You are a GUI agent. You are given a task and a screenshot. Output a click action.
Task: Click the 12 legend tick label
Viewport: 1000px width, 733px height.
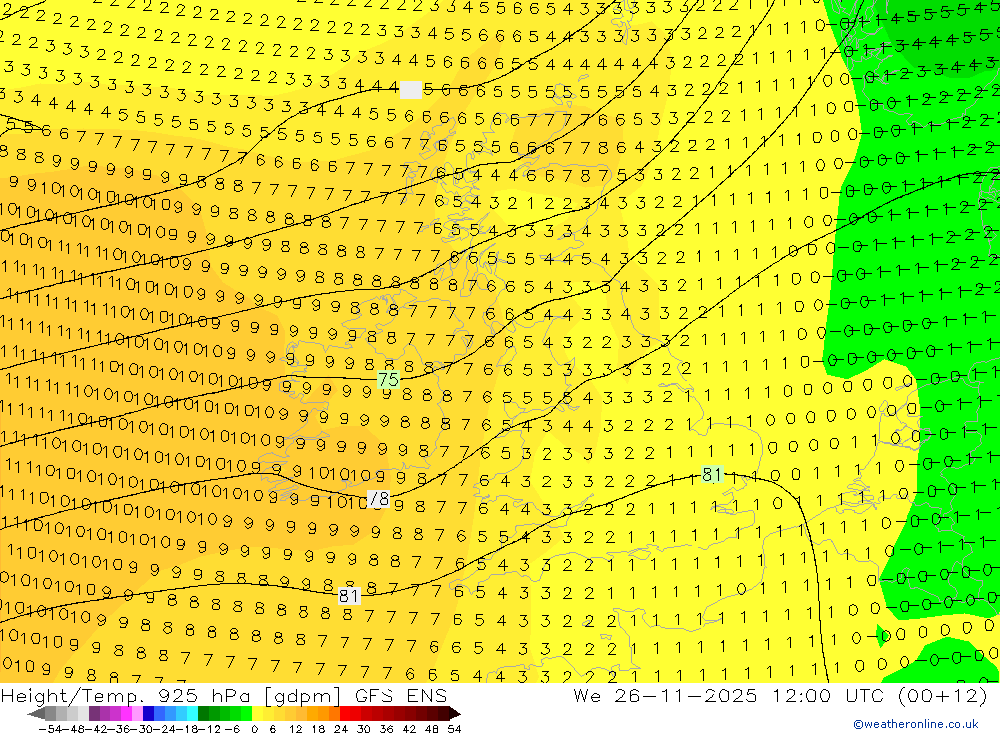click(297, 729)
